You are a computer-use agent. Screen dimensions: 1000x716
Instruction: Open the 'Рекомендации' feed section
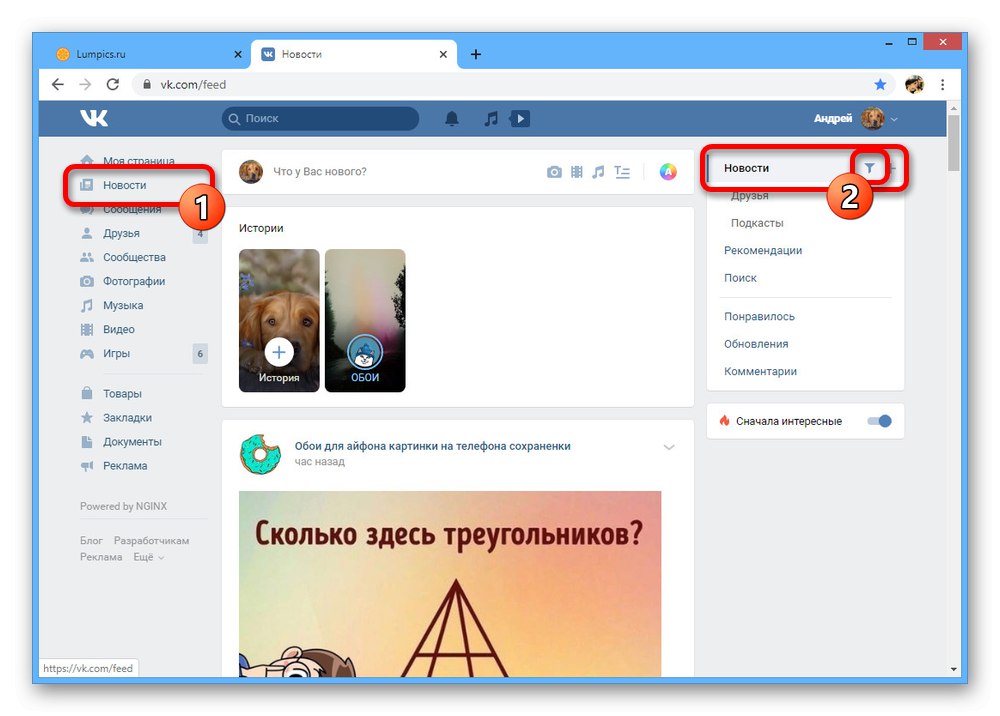(x=763, y=250)
